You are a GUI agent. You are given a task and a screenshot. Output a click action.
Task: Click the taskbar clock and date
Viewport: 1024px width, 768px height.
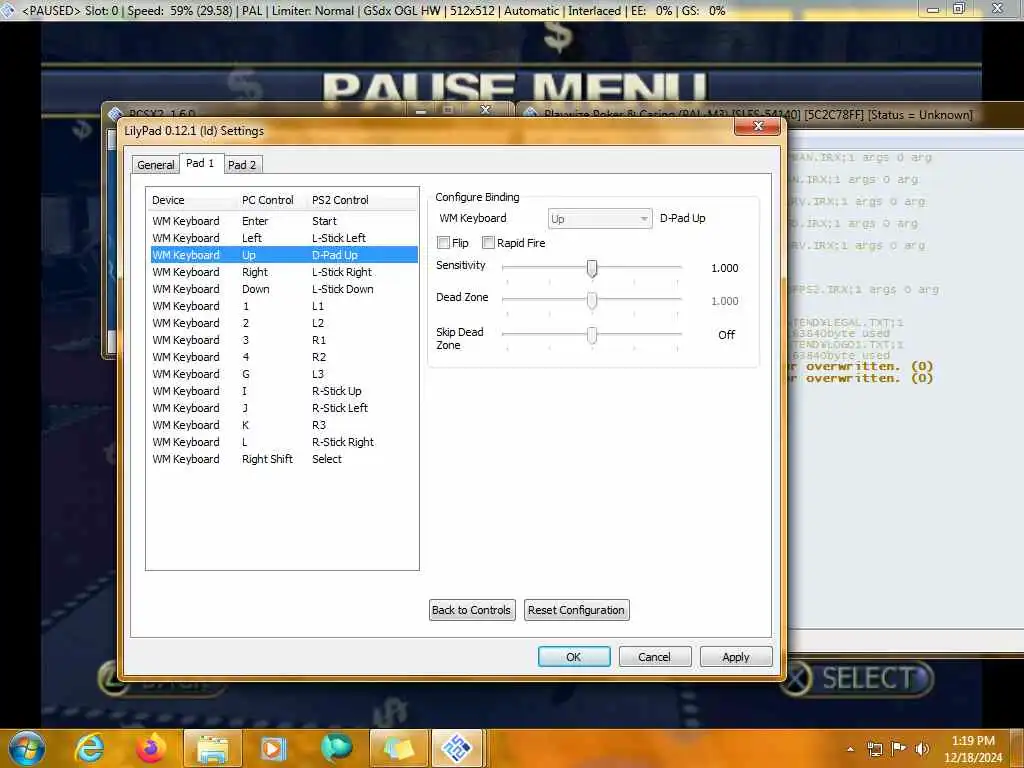tap(973, 749)
